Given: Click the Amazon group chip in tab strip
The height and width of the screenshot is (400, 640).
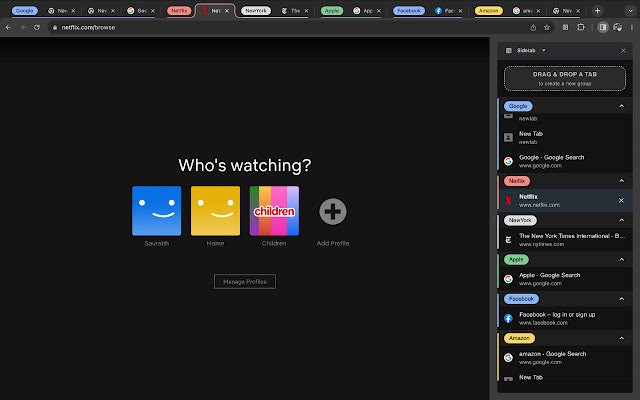Looking at the screenshot, I should 489,11.
